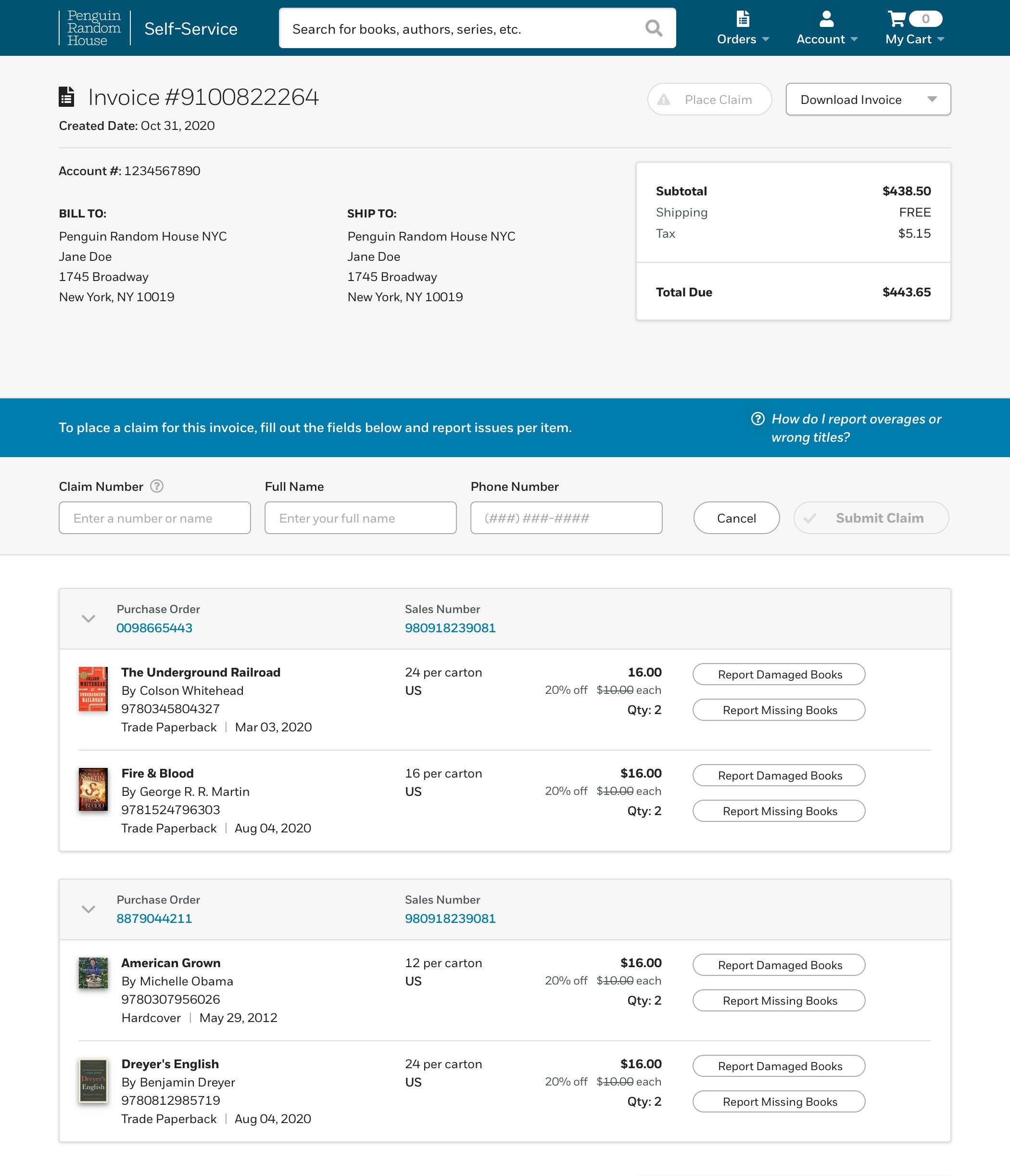Click the Place Claim button
The height and width of the screenshot is (1176, 1010).
pyautogui.click(x=709, y=99)
